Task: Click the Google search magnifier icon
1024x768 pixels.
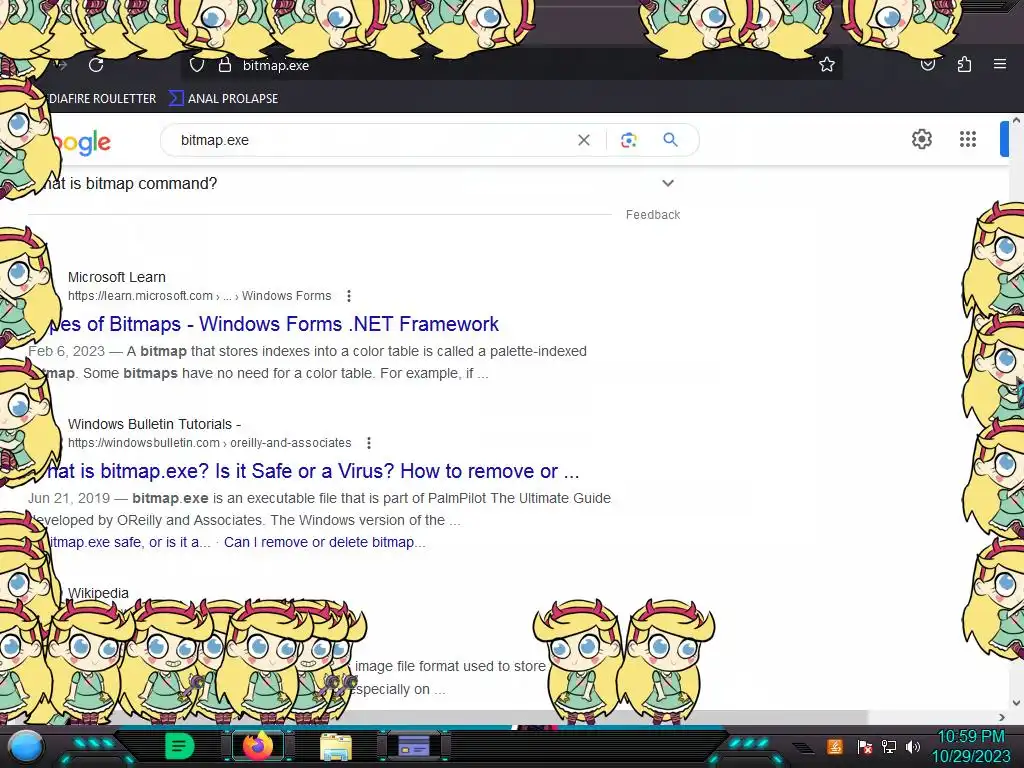Action: (x=670, y=139)
